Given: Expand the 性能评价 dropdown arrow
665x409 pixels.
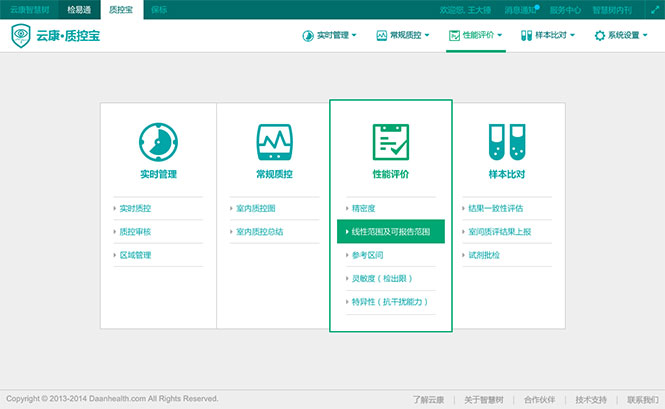Looking at the screenshot, I should click(500, 35).
